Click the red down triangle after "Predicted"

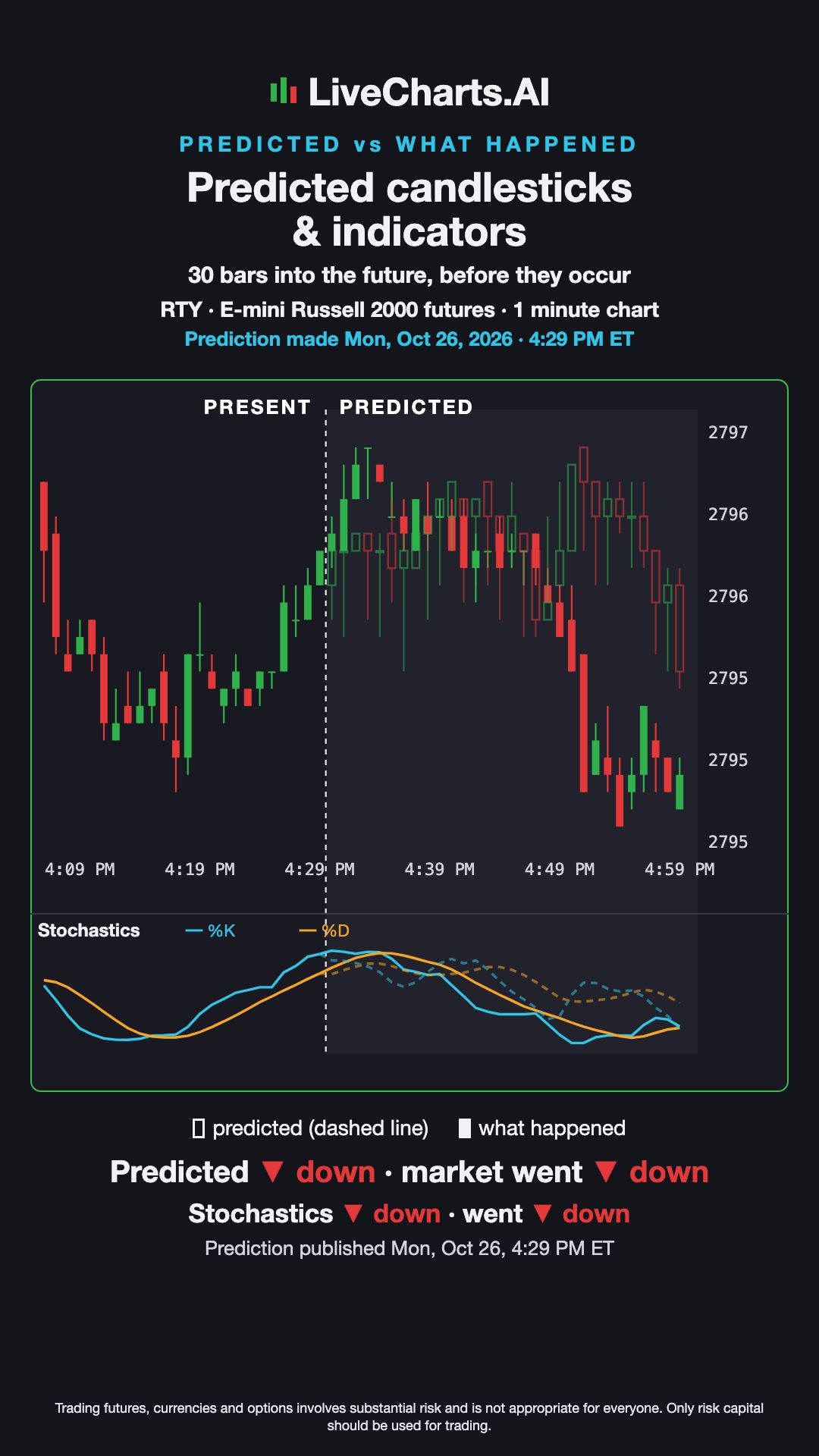point(272,1172)
